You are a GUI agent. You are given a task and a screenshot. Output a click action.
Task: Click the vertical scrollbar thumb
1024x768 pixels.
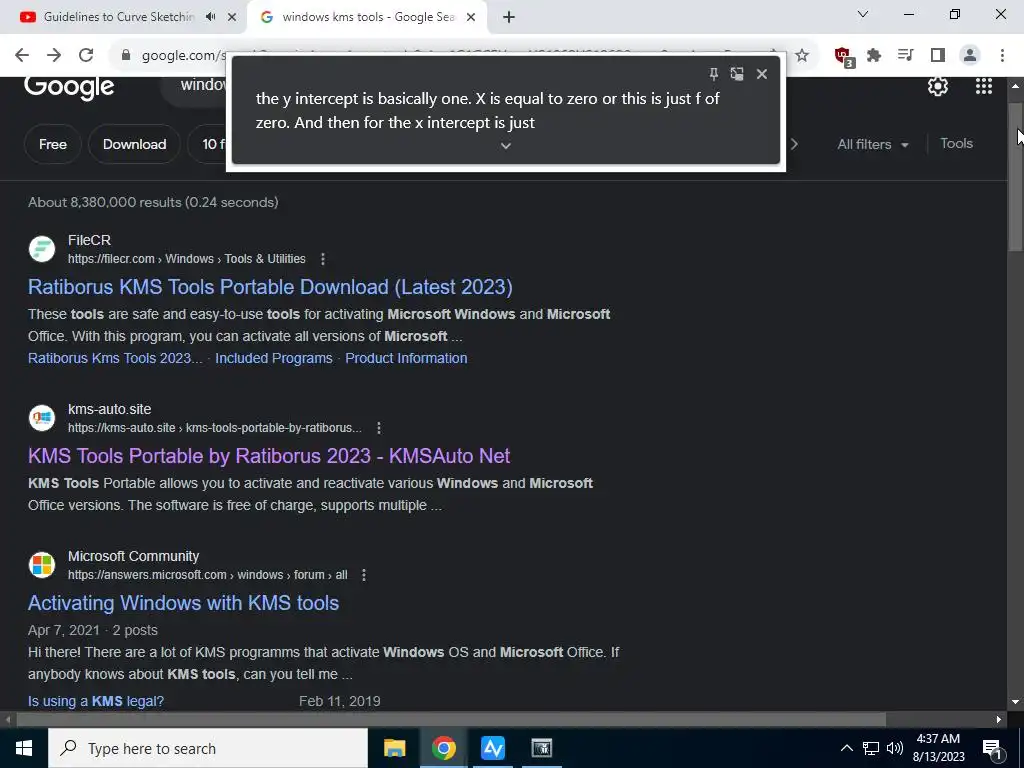pos(1016,176)
